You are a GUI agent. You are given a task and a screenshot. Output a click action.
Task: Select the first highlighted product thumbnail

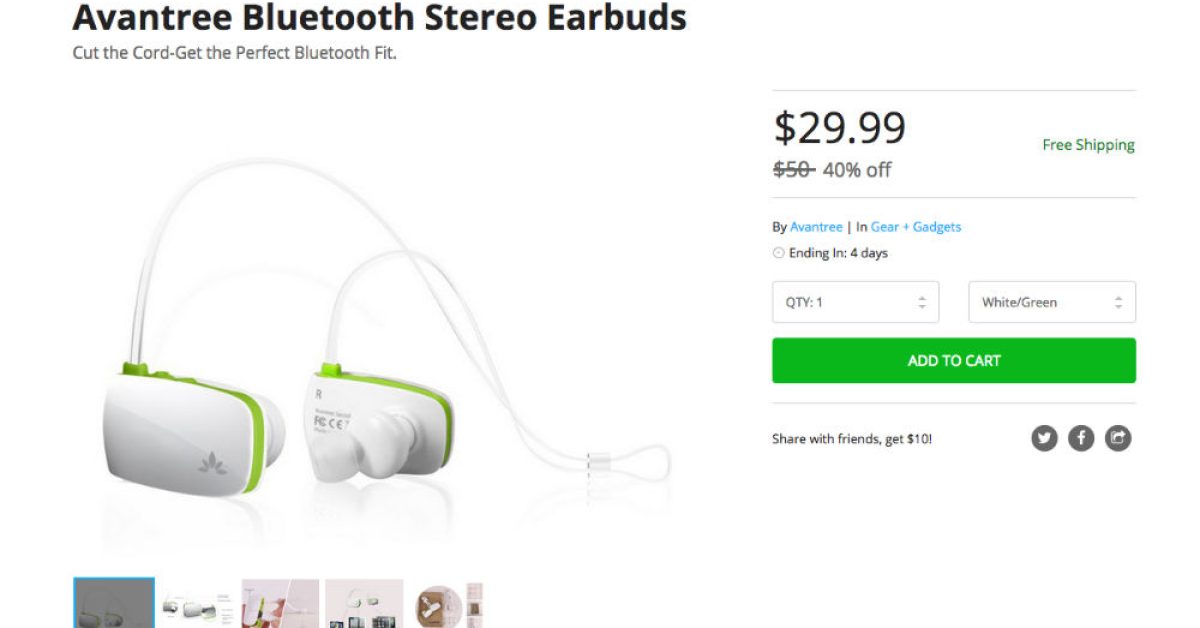point(114,603)
